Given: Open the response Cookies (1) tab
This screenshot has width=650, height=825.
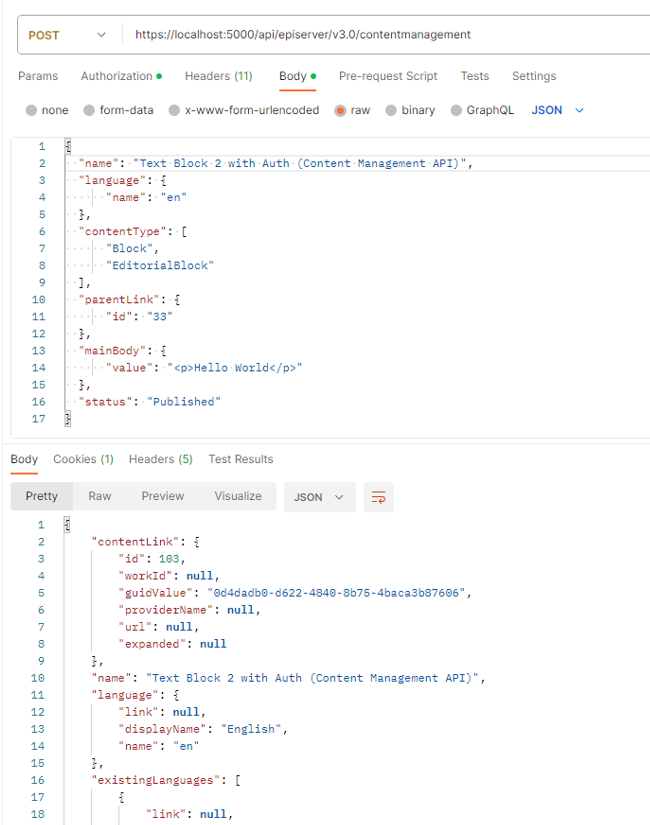Looking at the screenshot, I should [x=83, y=459].
